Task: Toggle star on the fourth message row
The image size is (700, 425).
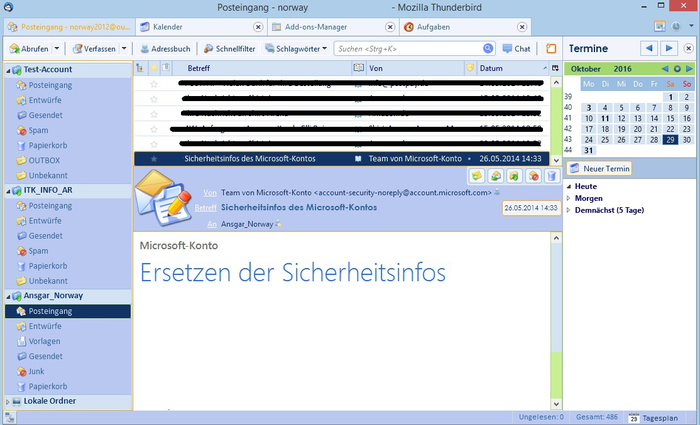Action: click(154, 129)
